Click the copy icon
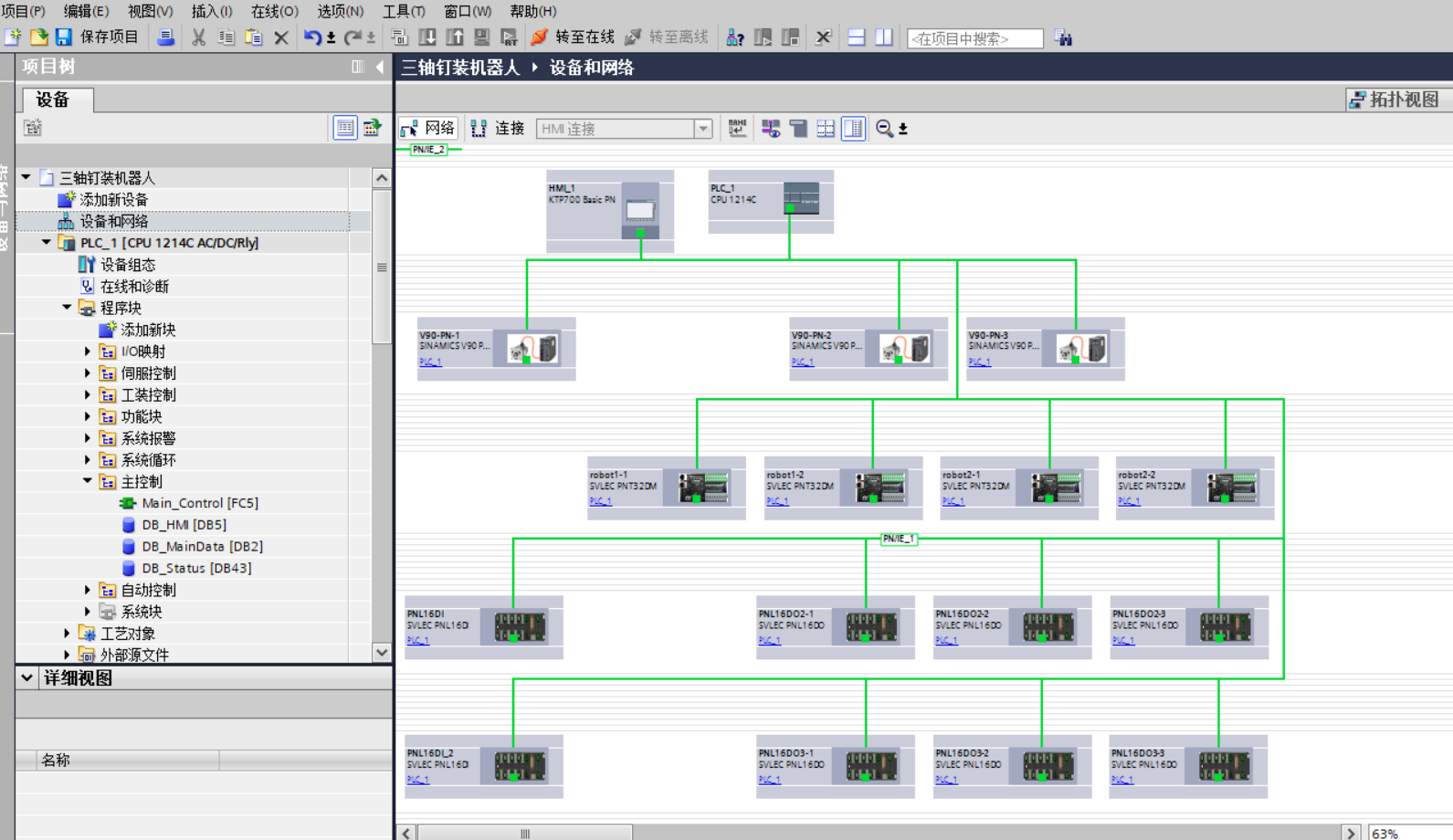Image resolution: width=1453 pixels, height=840 pixels. tap(226, 37)
